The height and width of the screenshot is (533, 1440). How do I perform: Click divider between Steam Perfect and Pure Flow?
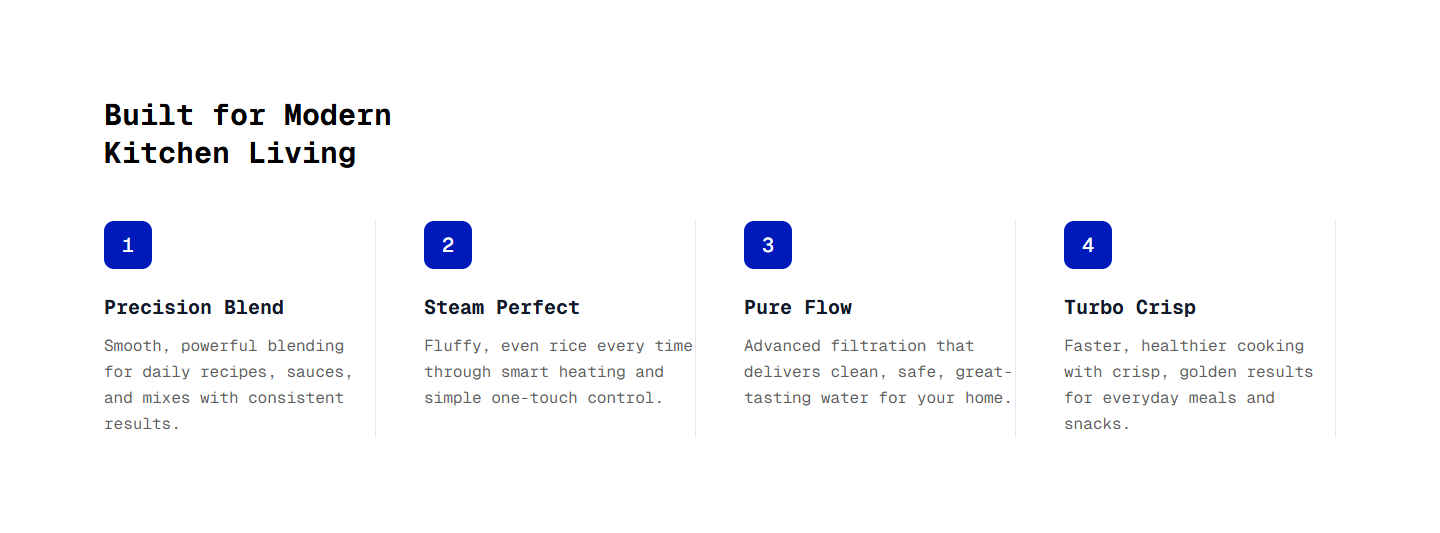[696, 329]
